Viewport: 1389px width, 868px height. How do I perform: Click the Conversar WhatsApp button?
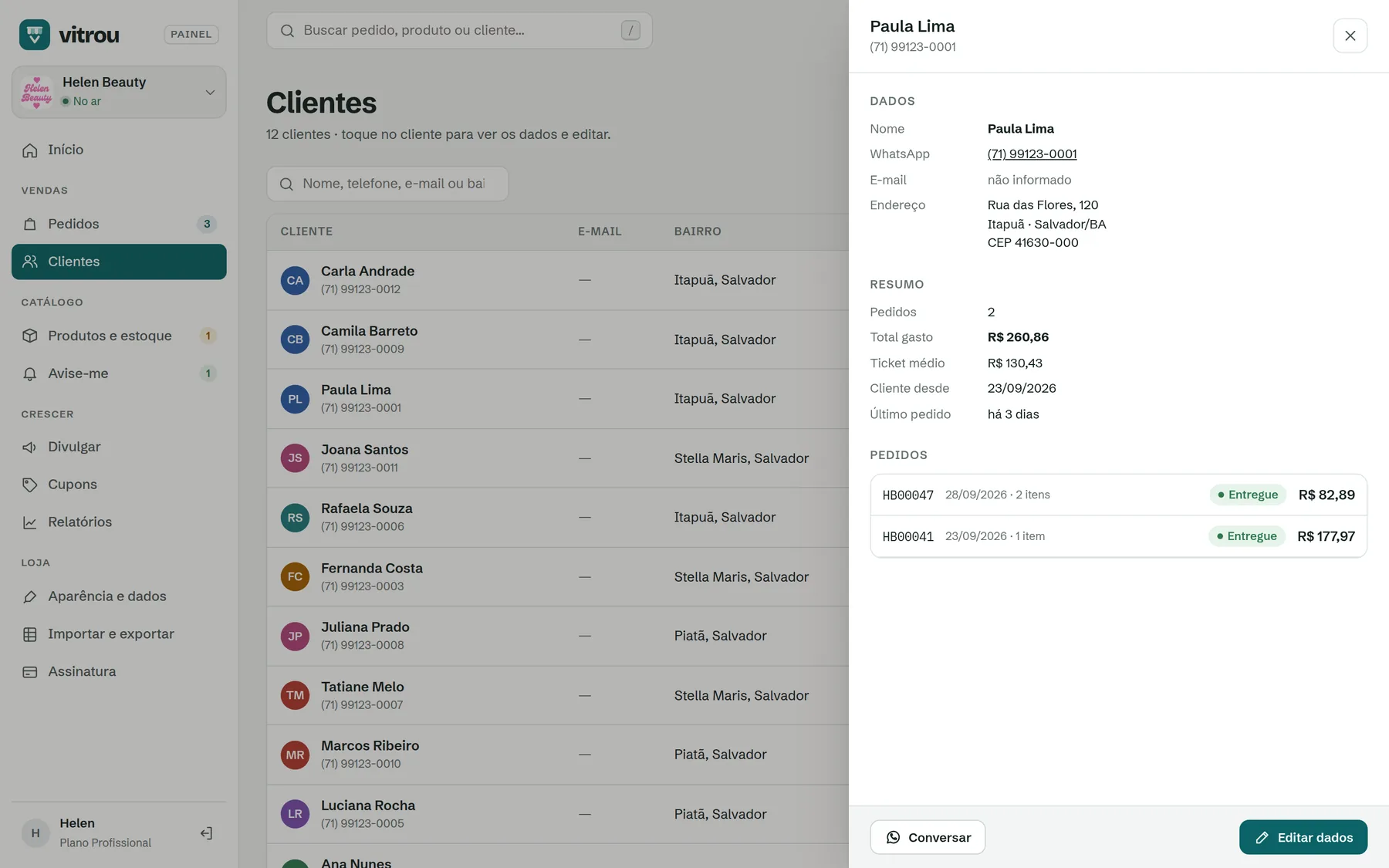(x=928, y=837)
